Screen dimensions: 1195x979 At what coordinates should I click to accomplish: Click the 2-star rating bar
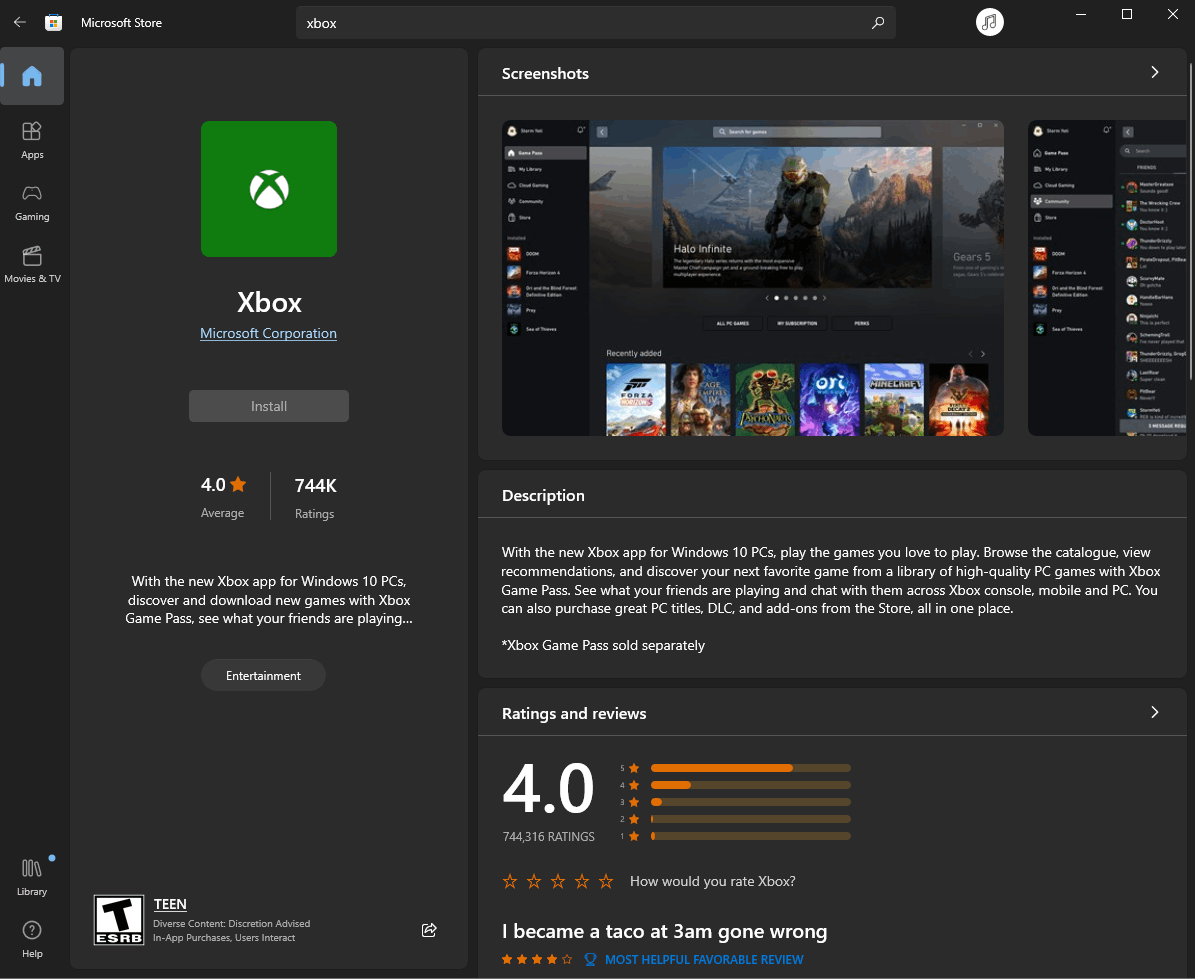coord(751,819)
